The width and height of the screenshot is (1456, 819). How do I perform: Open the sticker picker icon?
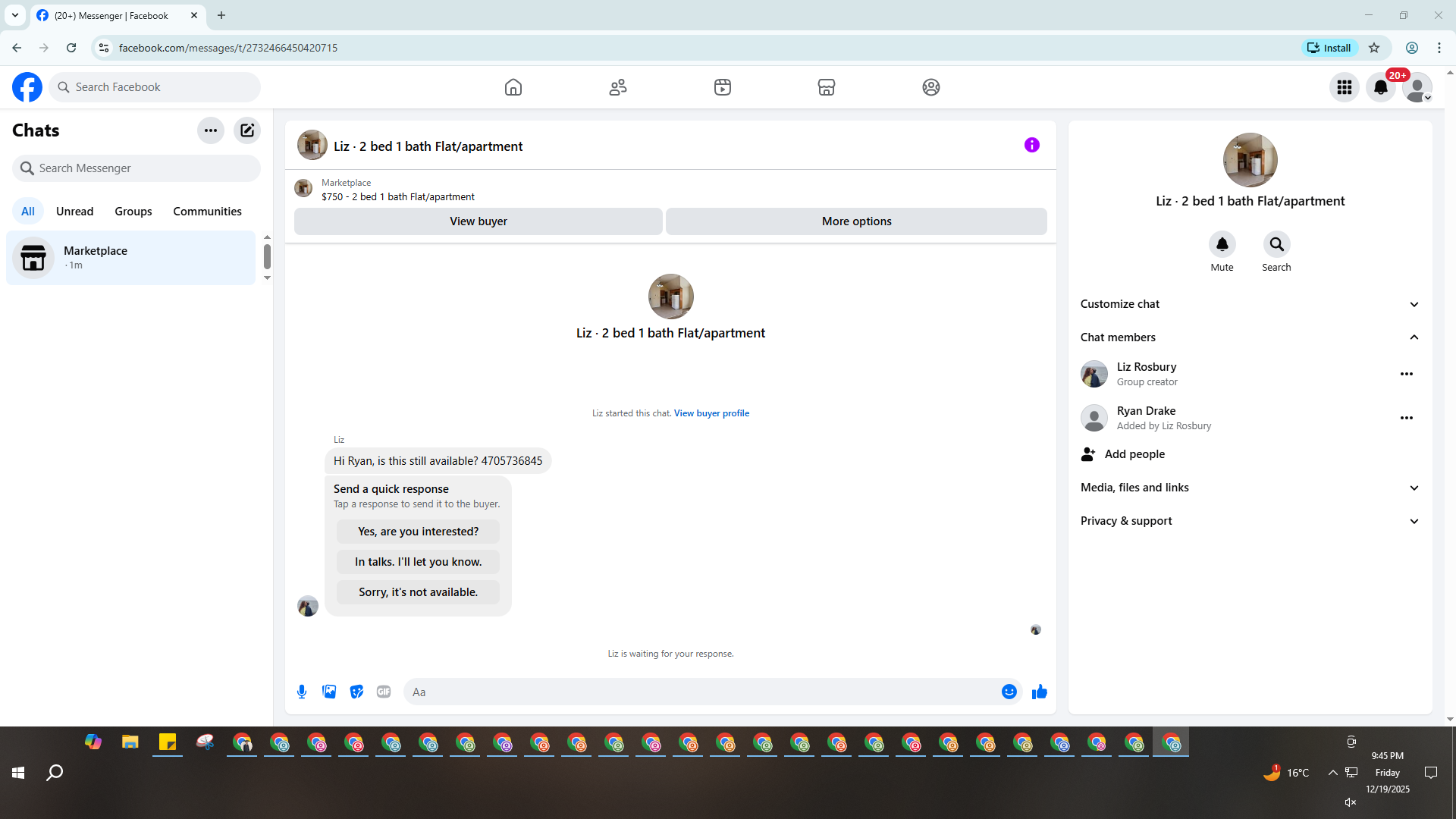(x=356, y=692)
